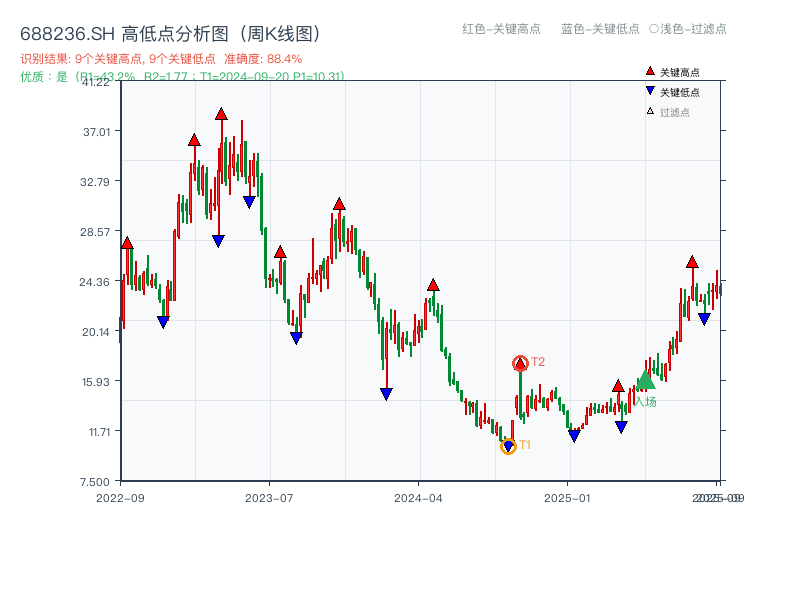Toggle the 浅色-过滤点 circle option in the header
Screen dimensions: 800x600
[691, 30]
